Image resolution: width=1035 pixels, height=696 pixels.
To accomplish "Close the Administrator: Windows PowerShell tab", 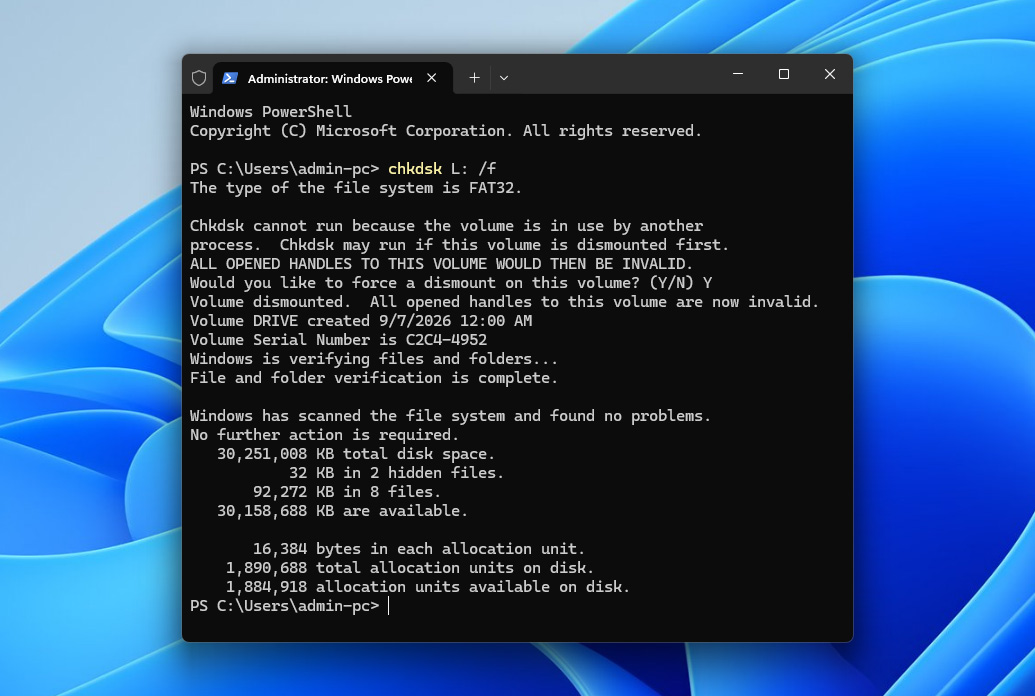I will pyautogui.click(x=432, y=78).
